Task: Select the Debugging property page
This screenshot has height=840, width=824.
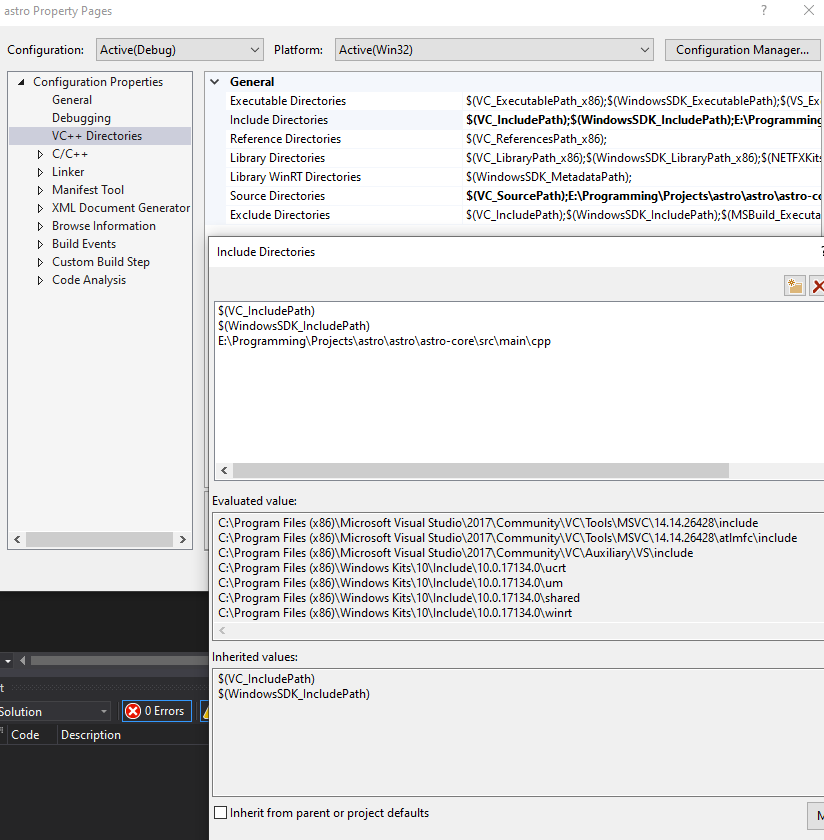Action: [x=81, y=118]
